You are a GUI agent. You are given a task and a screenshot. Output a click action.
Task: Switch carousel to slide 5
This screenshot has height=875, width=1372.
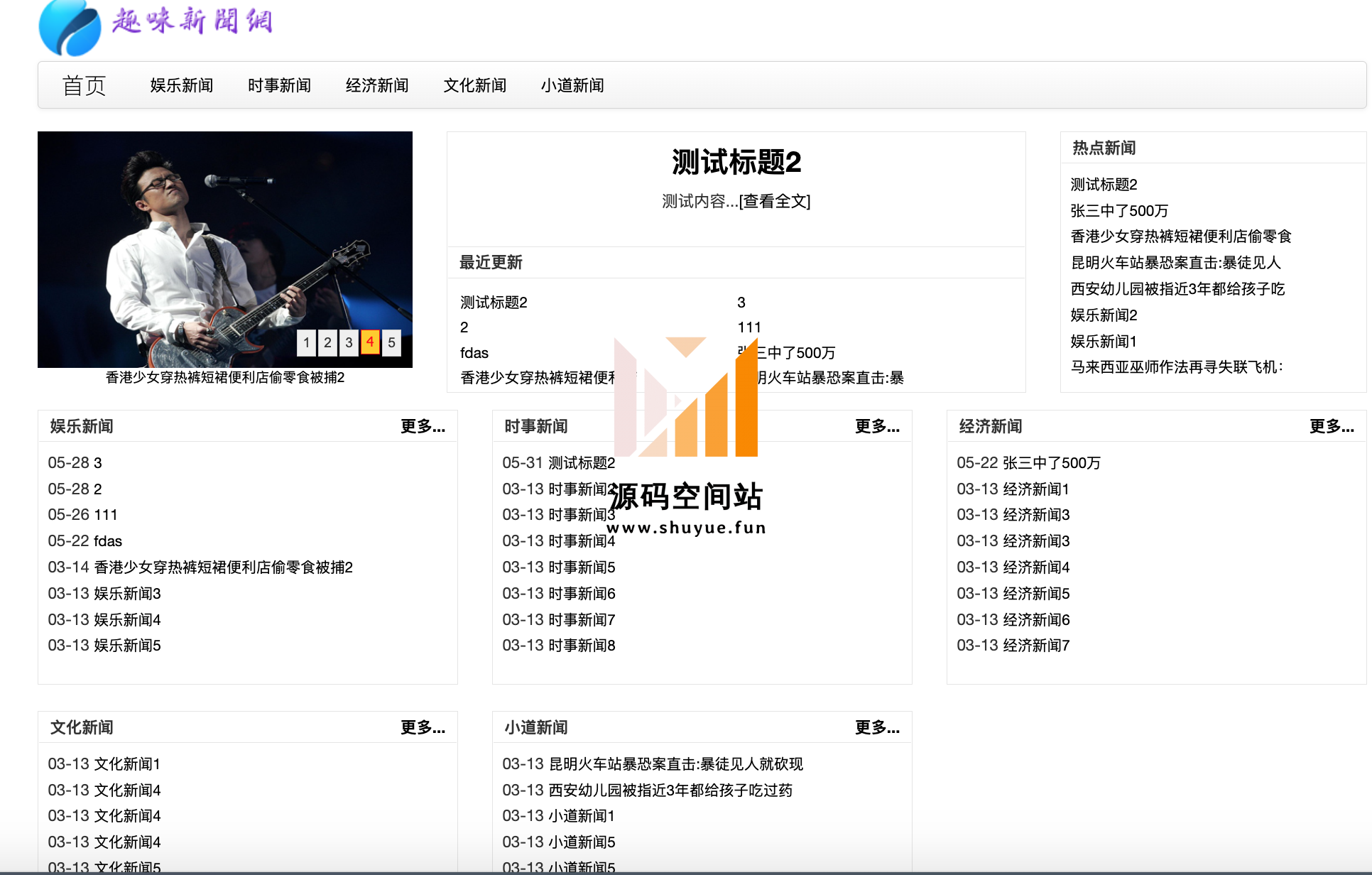click(391, 342)
